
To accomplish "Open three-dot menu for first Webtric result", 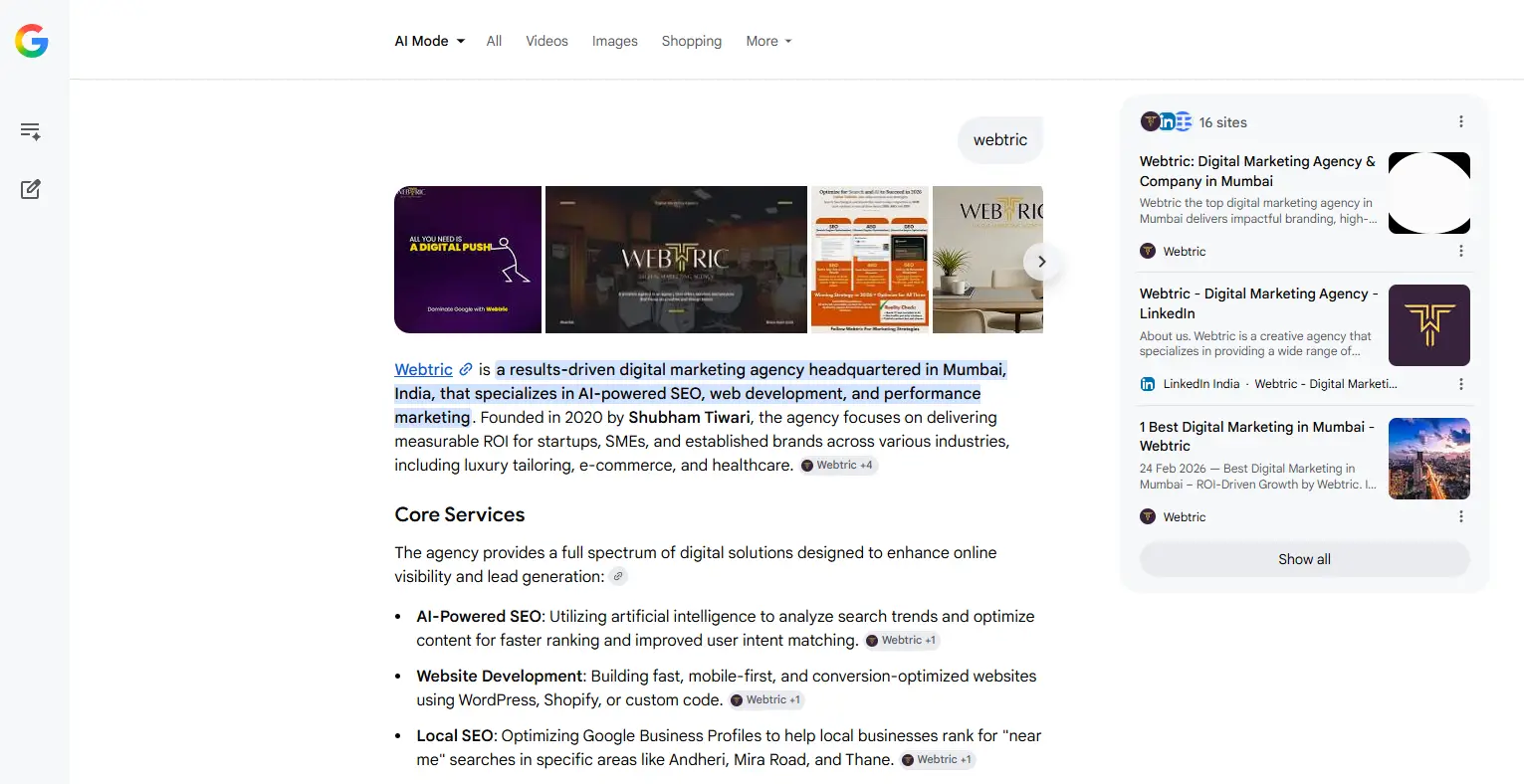I will pos(1460,252).
